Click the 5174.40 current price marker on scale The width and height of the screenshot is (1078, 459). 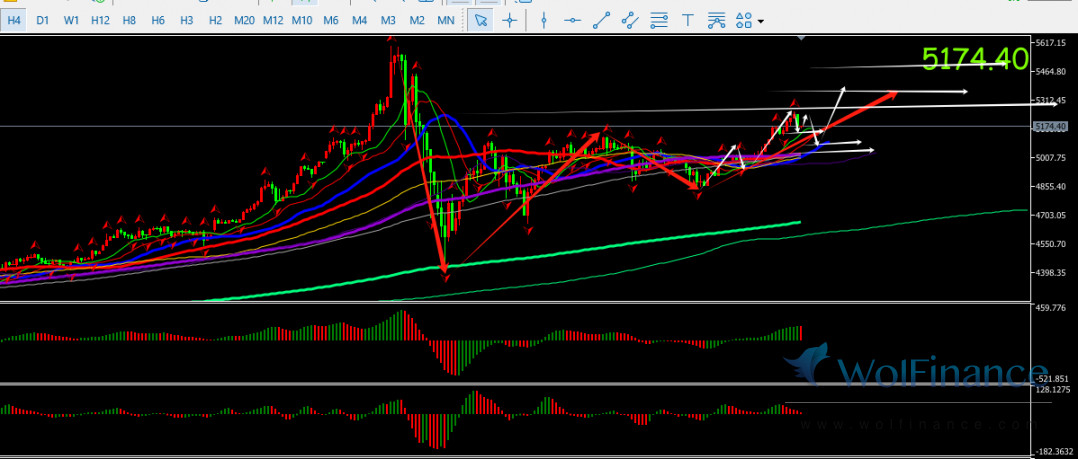pos(1053,126)
